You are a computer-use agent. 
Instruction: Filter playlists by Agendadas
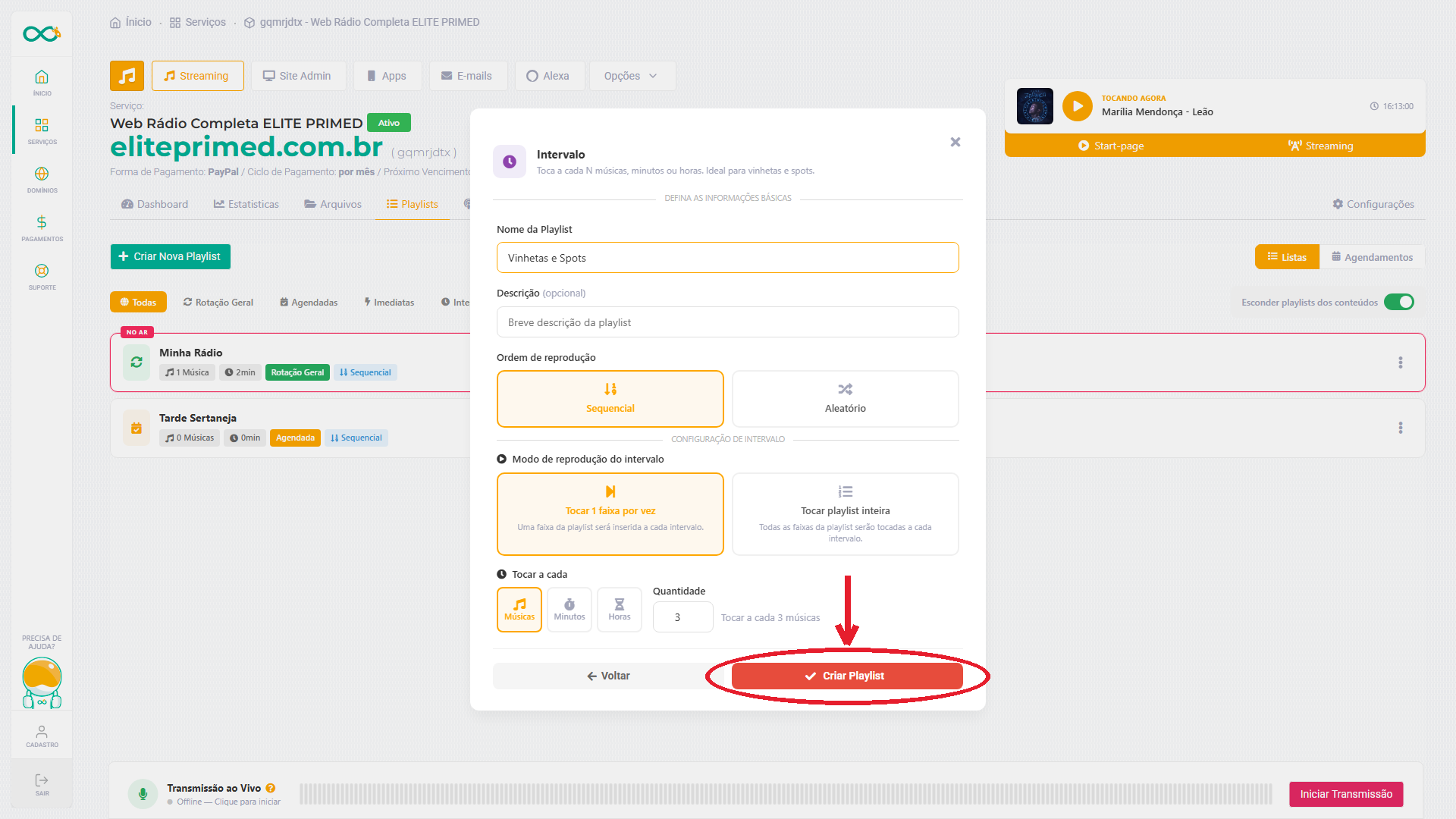click(309, 302)
